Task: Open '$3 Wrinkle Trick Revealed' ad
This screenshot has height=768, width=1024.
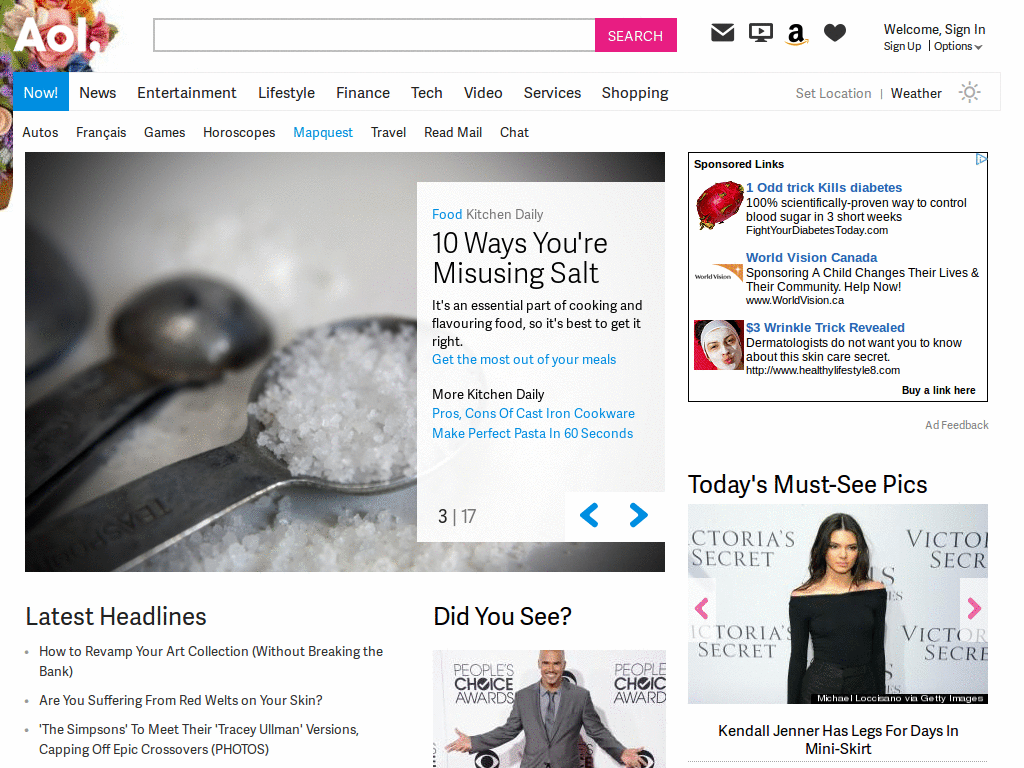Action: point(825,327)
